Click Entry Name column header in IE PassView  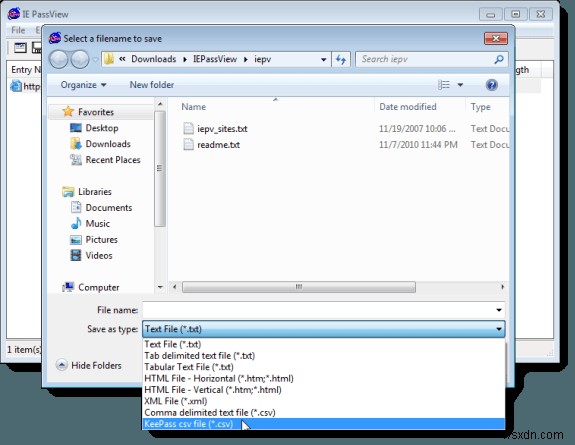point(26,70)
